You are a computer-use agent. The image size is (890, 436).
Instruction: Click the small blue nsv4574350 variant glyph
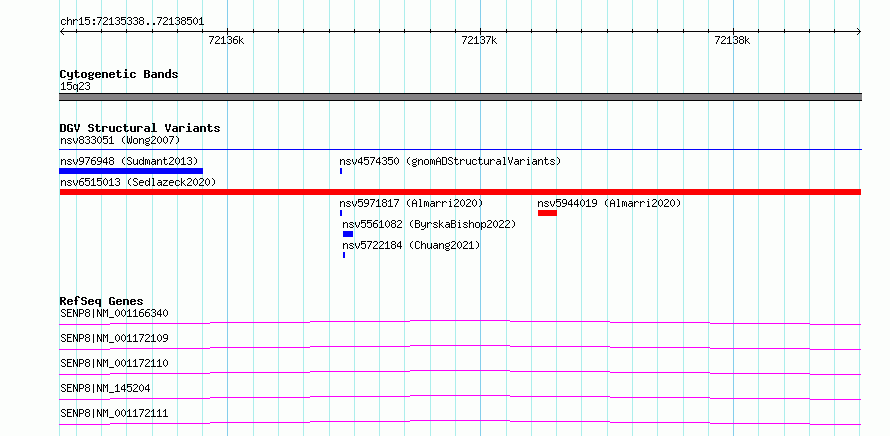341,171
